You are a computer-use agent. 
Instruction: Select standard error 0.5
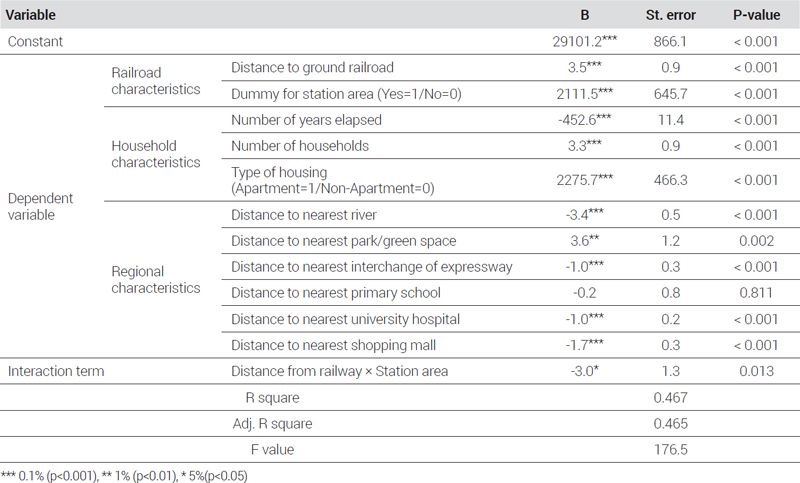click(x=670, y=215)
